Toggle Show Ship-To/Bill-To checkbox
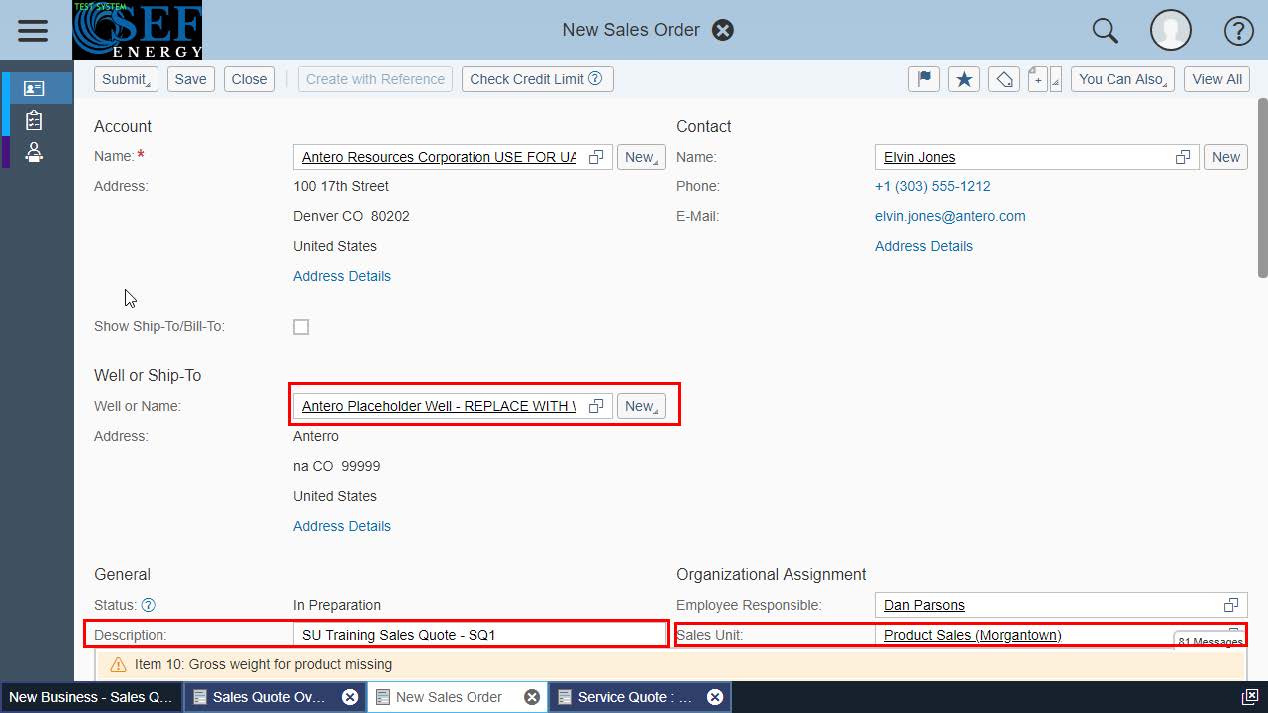 tap(301, 327)
